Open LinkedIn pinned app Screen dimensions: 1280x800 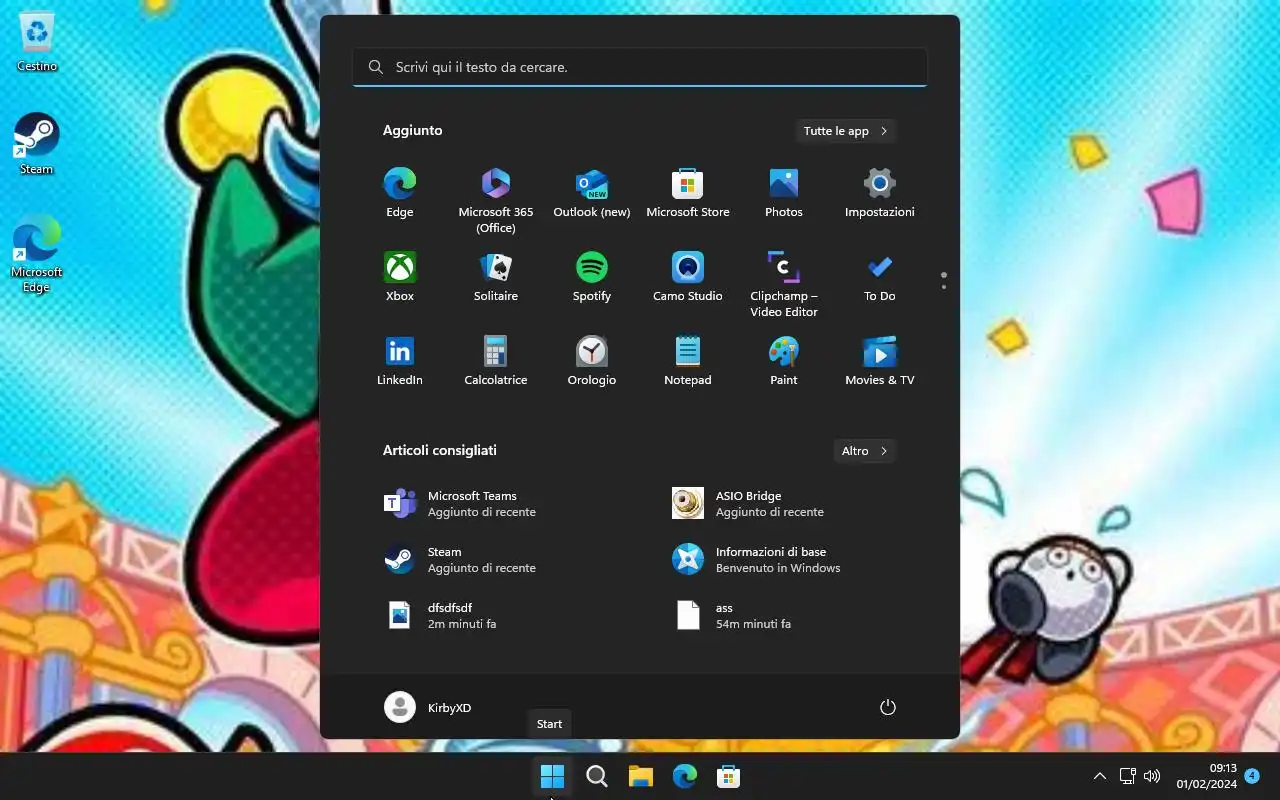(x=400, y=361)
